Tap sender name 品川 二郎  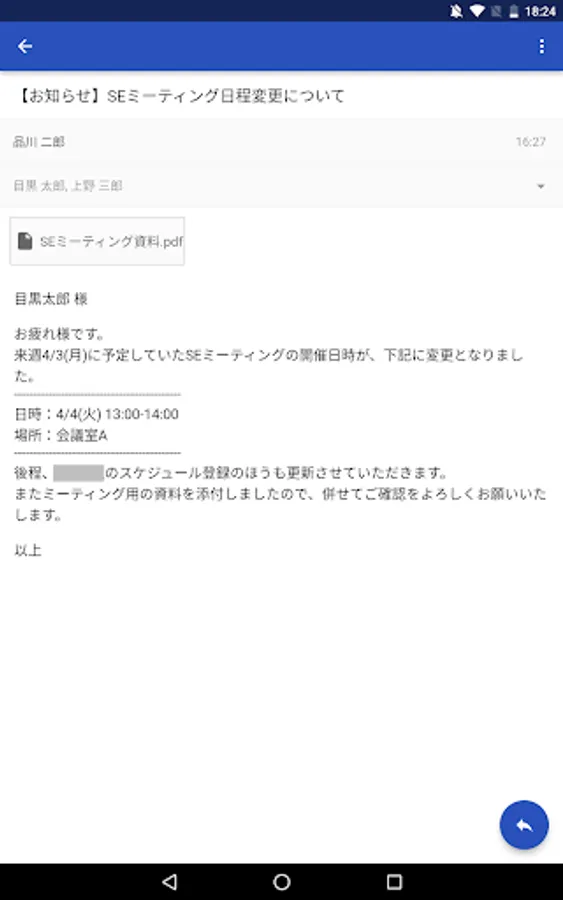pos(39,142)
